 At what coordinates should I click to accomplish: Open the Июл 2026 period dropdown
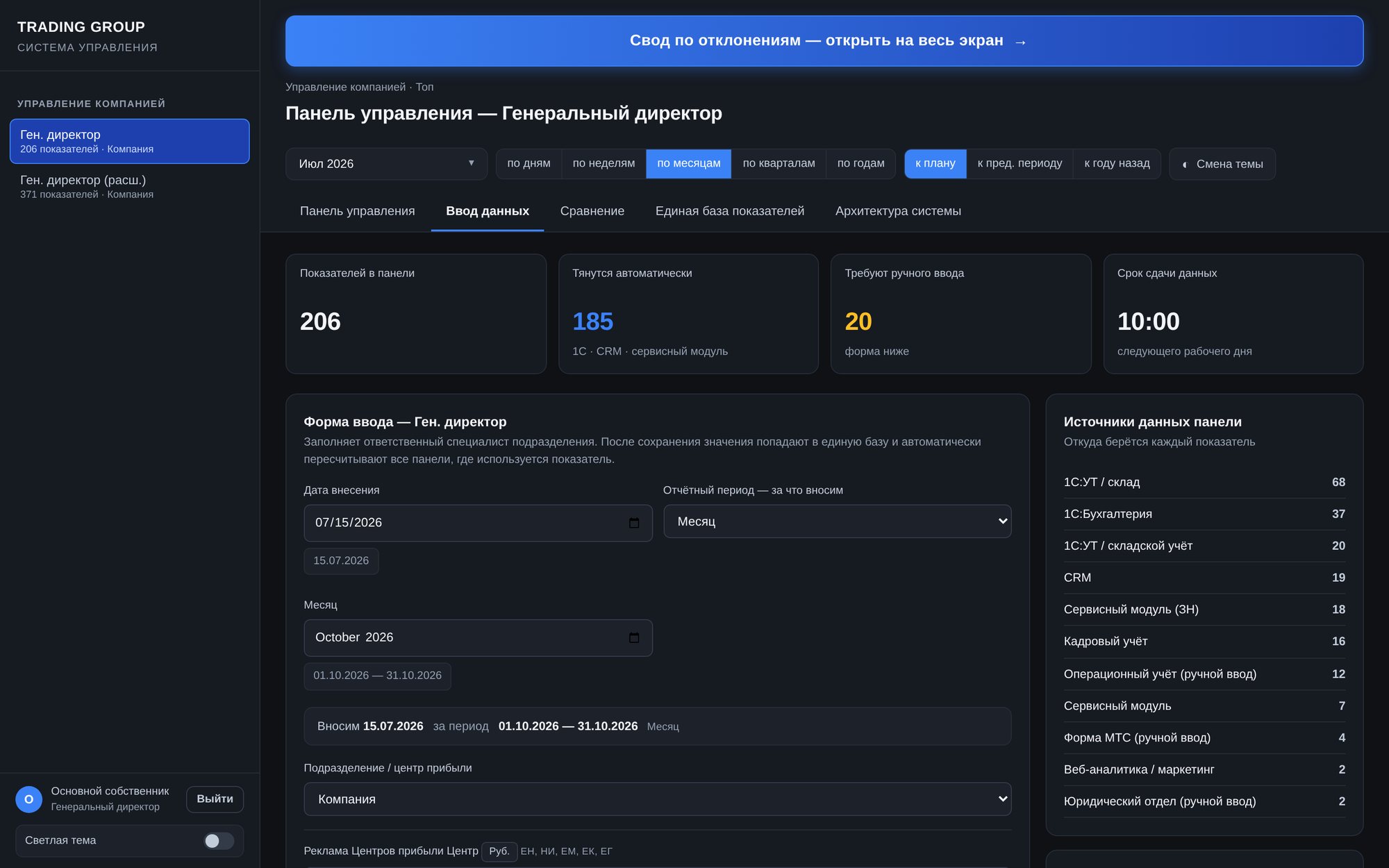[386, 164]
